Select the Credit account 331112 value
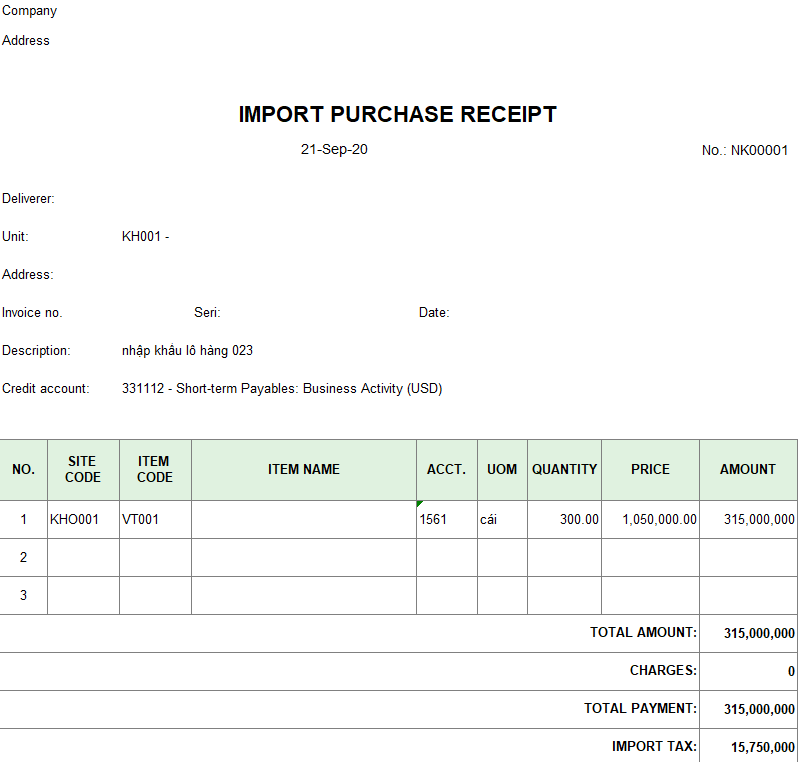The height and width of the screenshot is (762, 803). (281, 389)
